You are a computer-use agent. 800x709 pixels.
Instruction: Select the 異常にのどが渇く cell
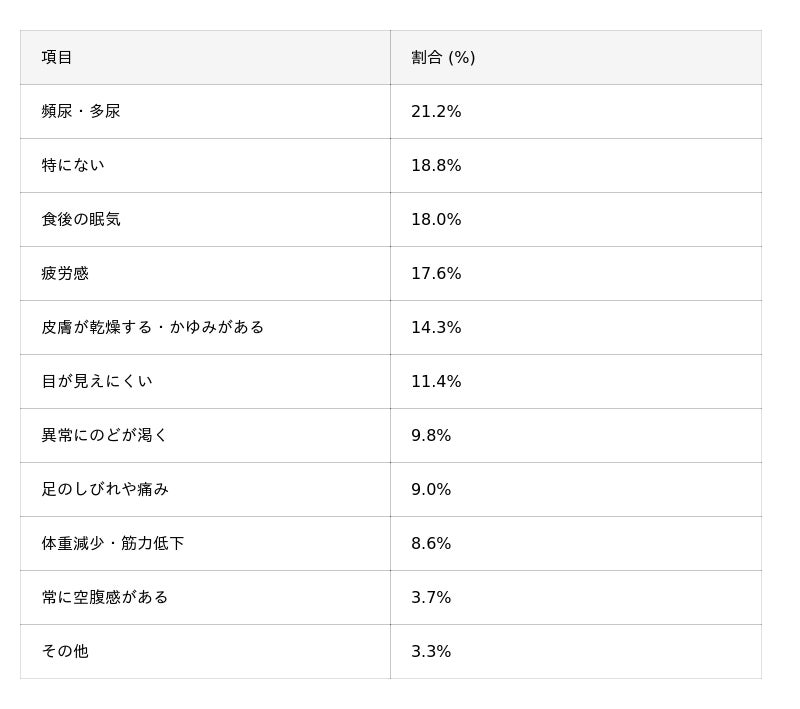(105, 436)
